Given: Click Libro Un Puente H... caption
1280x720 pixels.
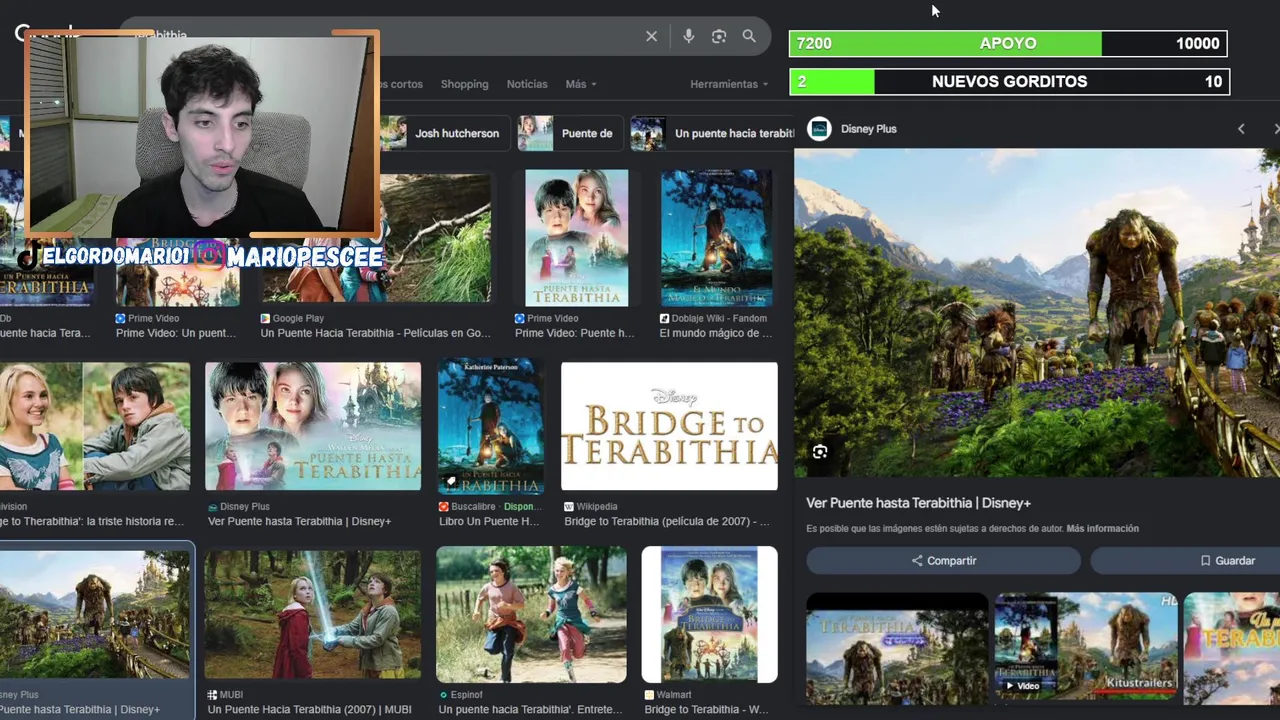Looking at the screenshot, I should click(489, 521).
